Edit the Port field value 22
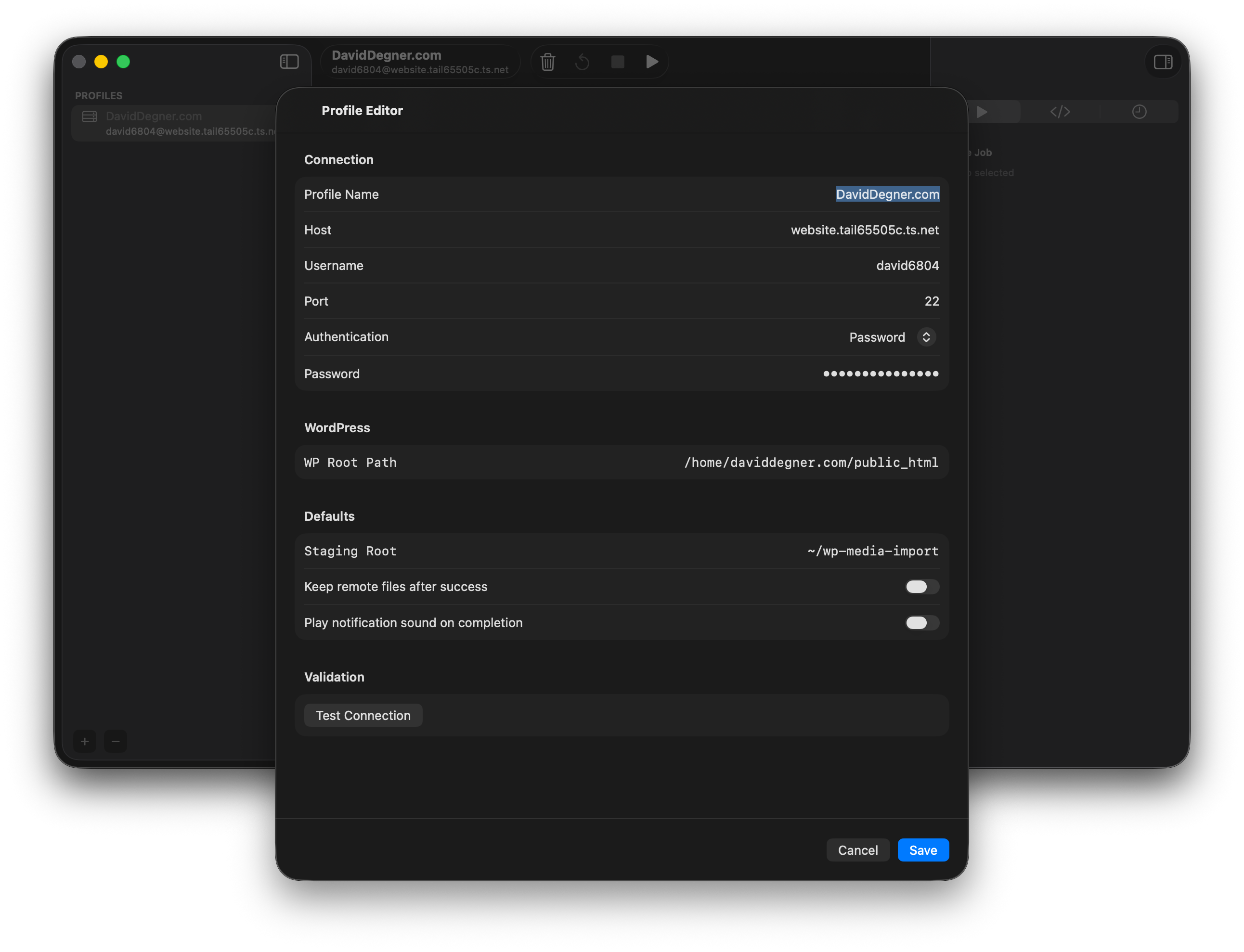Screen dimensions: 1244x952 coord(931,301)
